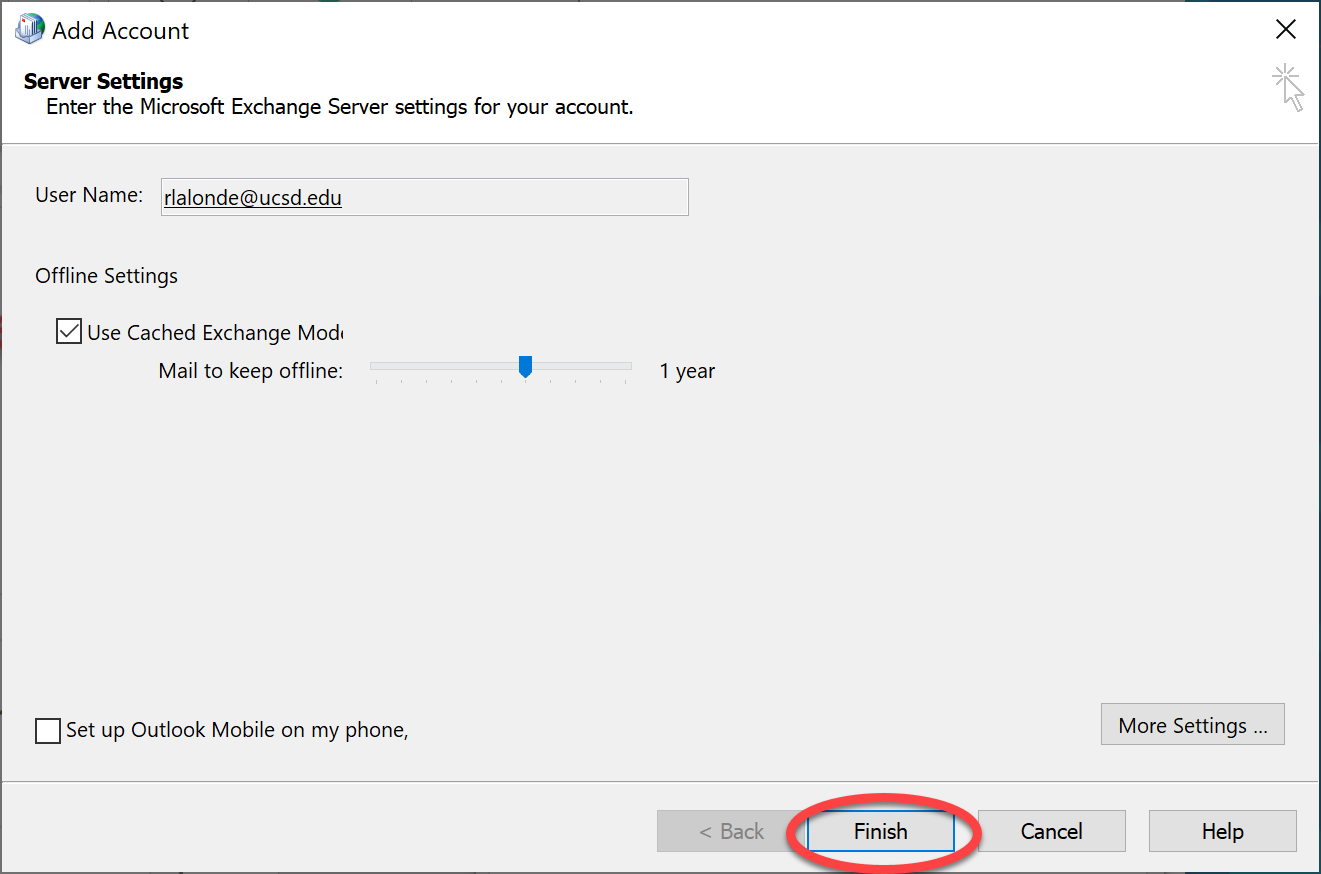Click the 1 year offline value label
The image size is (1321, 874).
click(687, 371)
